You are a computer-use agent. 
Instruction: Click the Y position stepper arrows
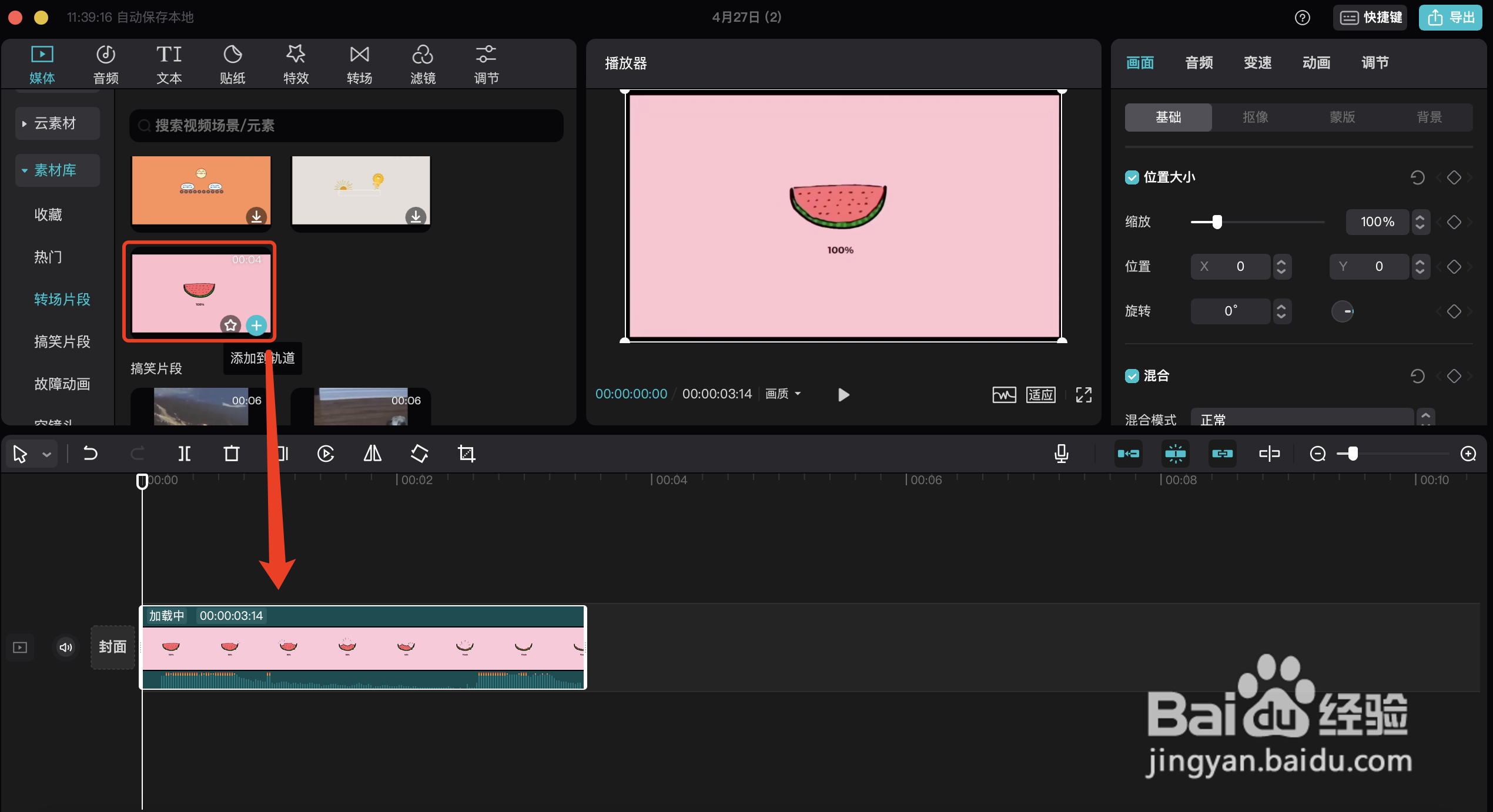coord(1420,266)
